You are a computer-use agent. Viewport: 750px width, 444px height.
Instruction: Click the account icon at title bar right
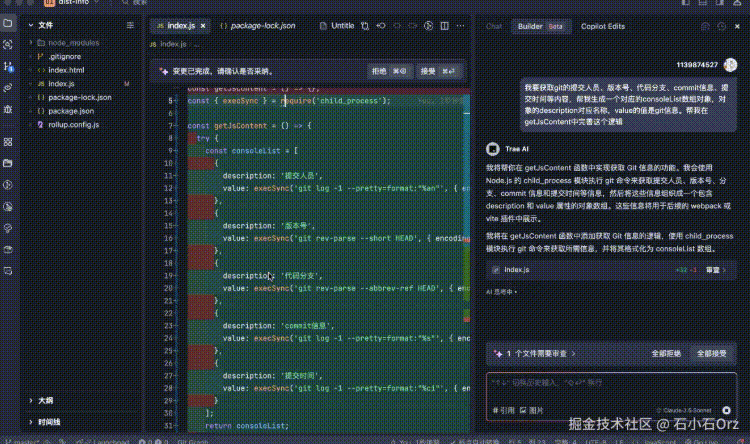coord(737,2)
